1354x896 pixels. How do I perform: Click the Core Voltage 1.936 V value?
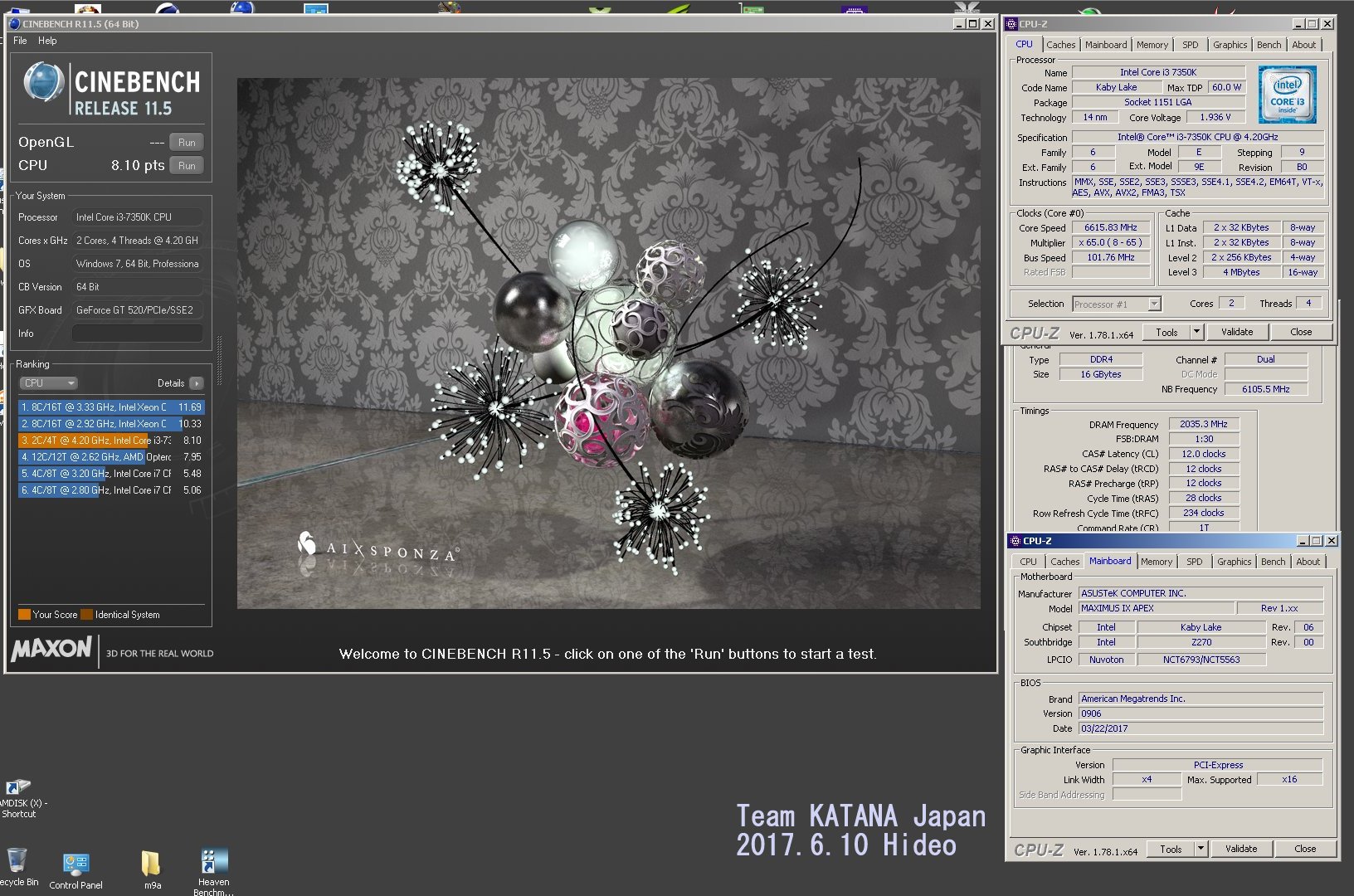[1215, 118]
